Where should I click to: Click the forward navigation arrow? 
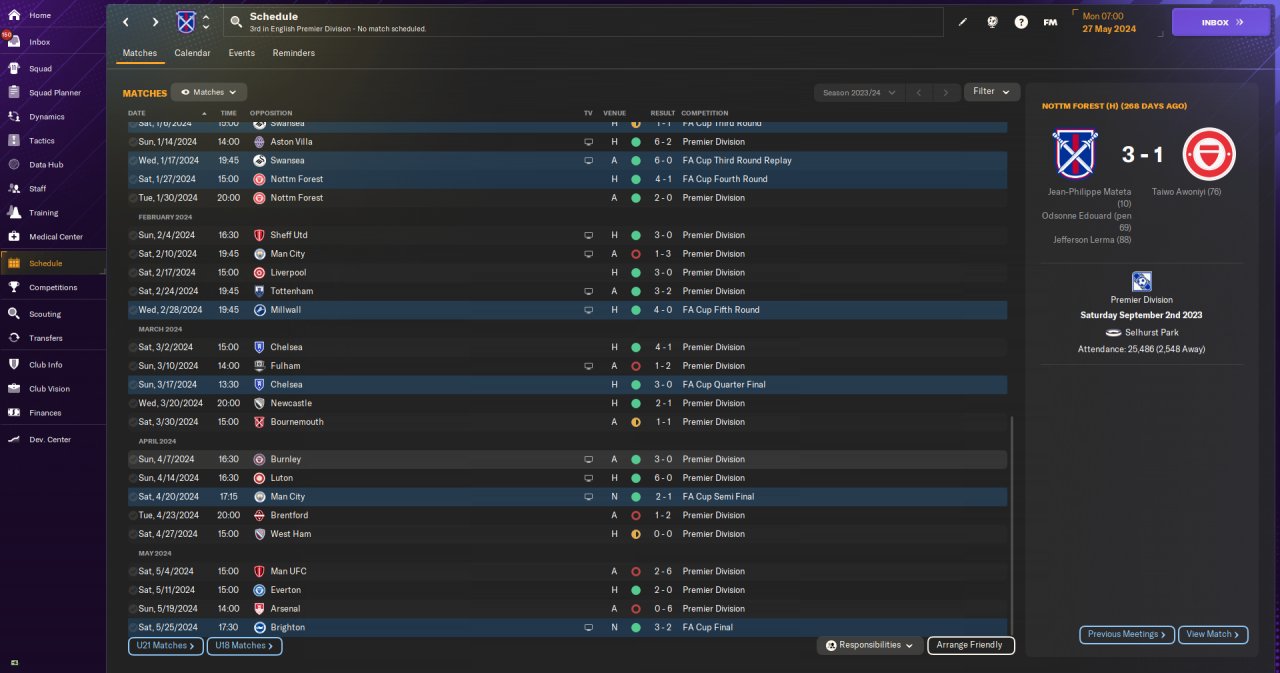pyautogui.click(x=155, y=22)
